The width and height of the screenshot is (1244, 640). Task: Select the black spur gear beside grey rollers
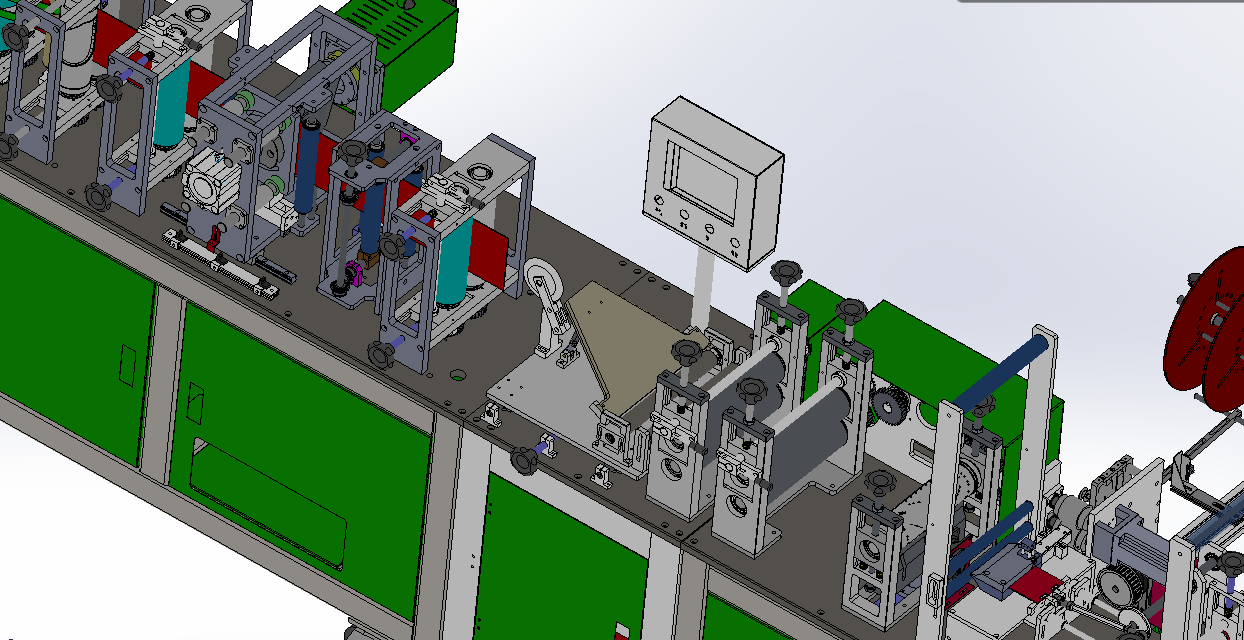891,406
